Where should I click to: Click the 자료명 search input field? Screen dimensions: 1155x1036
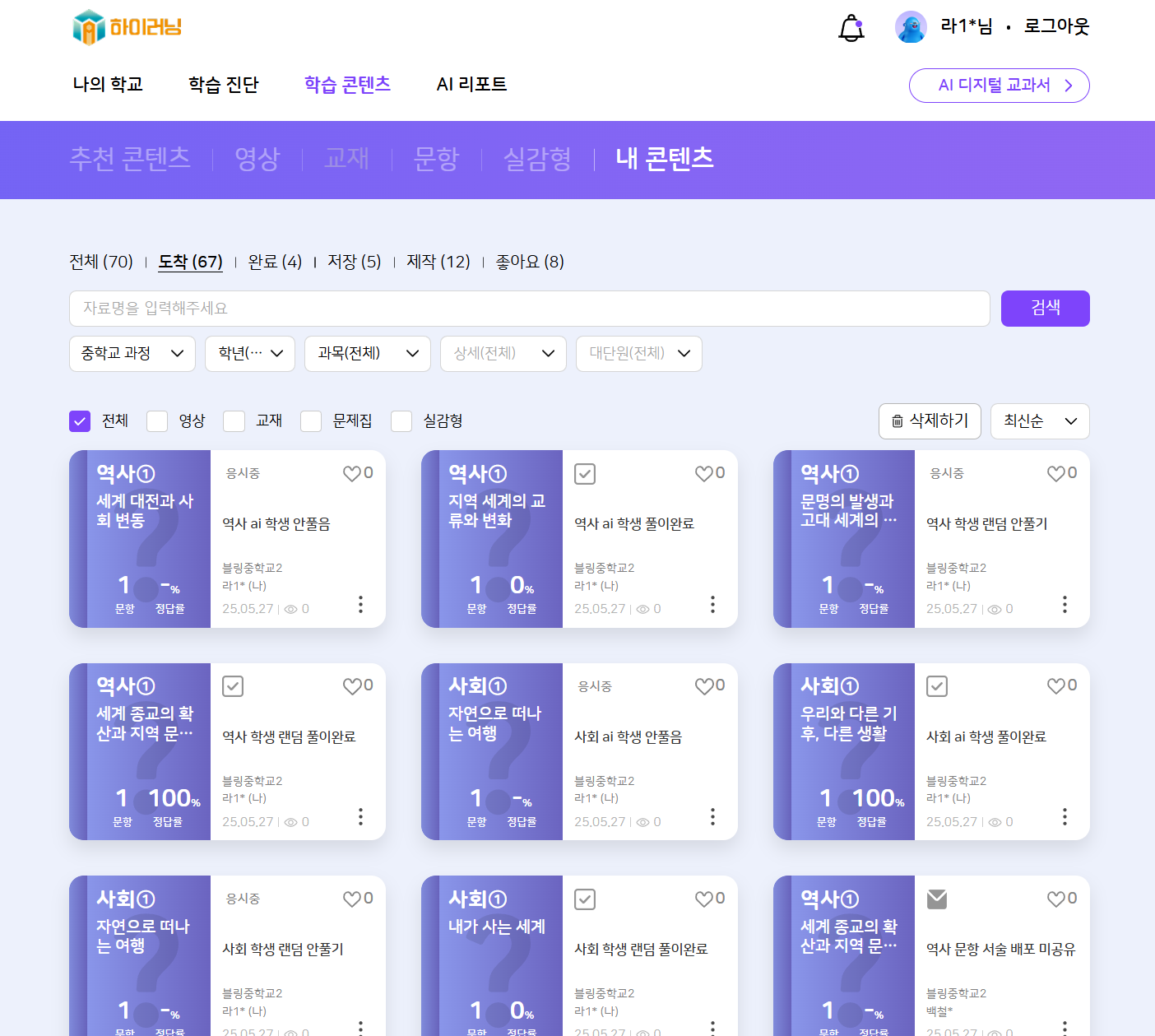[529, 309]
